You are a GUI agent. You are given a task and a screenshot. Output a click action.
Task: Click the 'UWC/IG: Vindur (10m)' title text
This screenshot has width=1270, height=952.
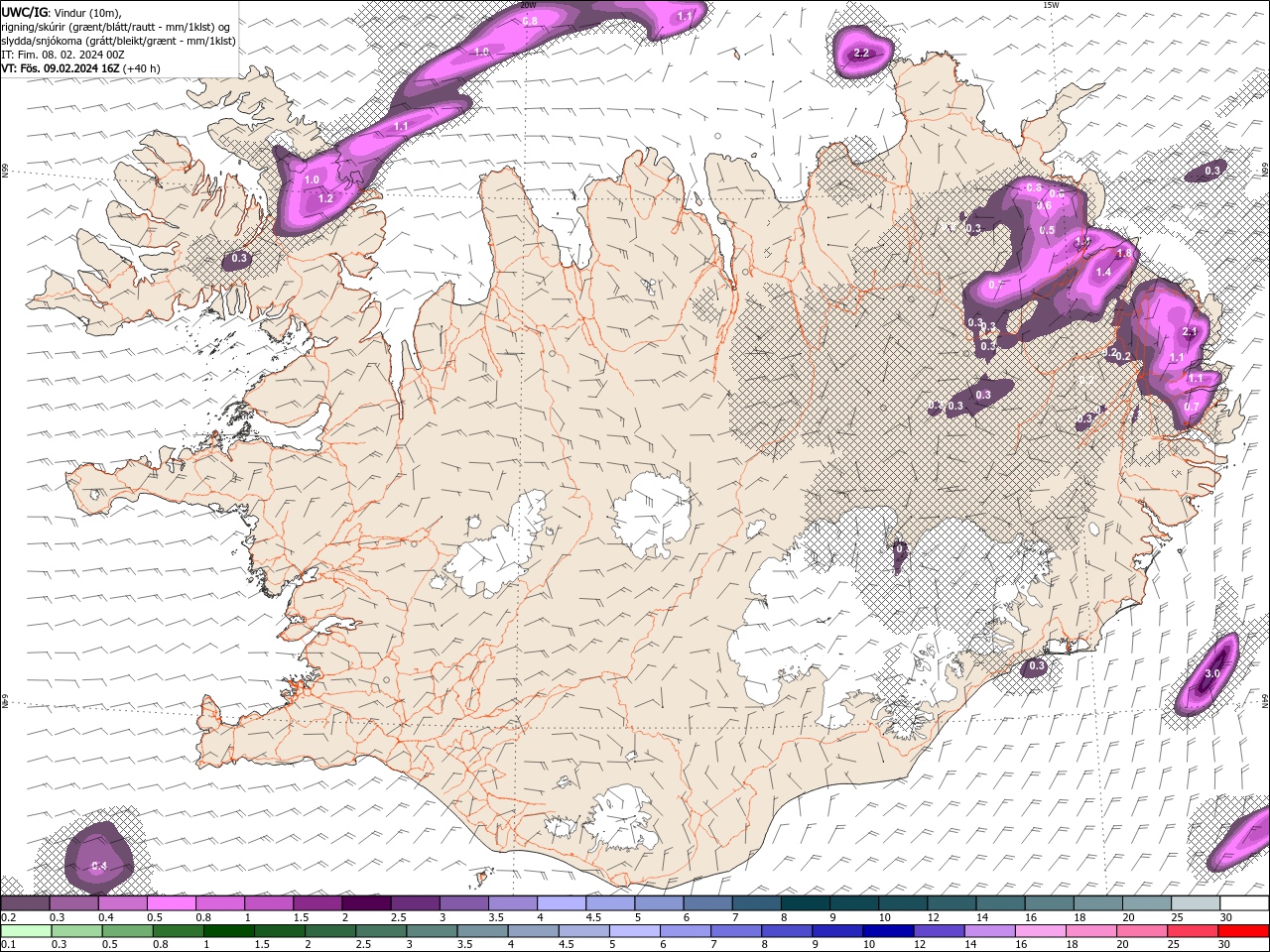point(63,12)
